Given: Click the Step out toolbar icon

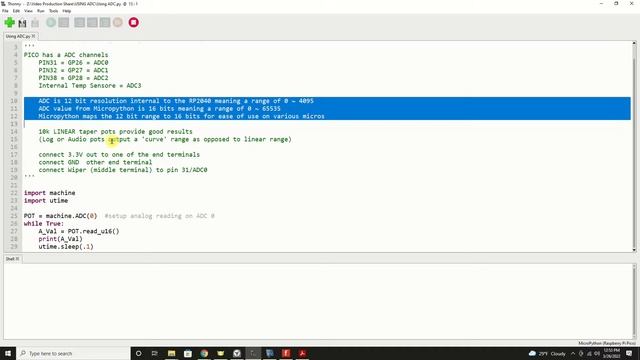Looking at the screenshot, I should 105,22.
